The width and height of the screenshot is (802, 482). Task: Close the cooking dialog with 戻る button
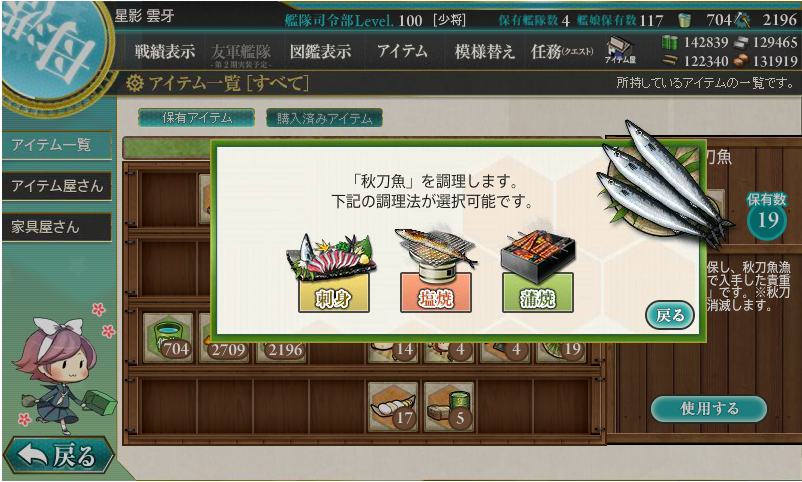(x=670, y=315)
